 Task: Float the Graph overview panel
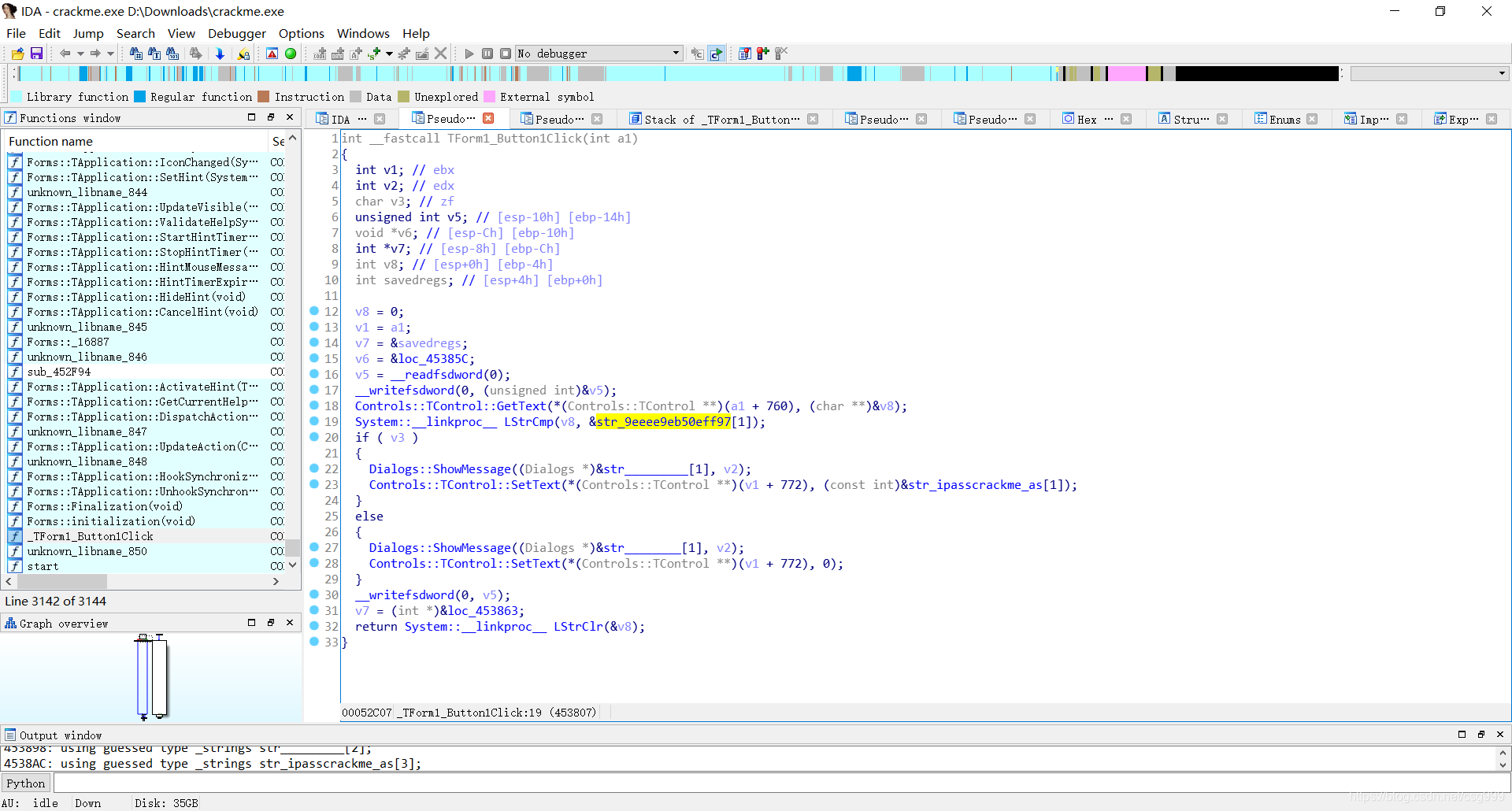click(271, 623)
